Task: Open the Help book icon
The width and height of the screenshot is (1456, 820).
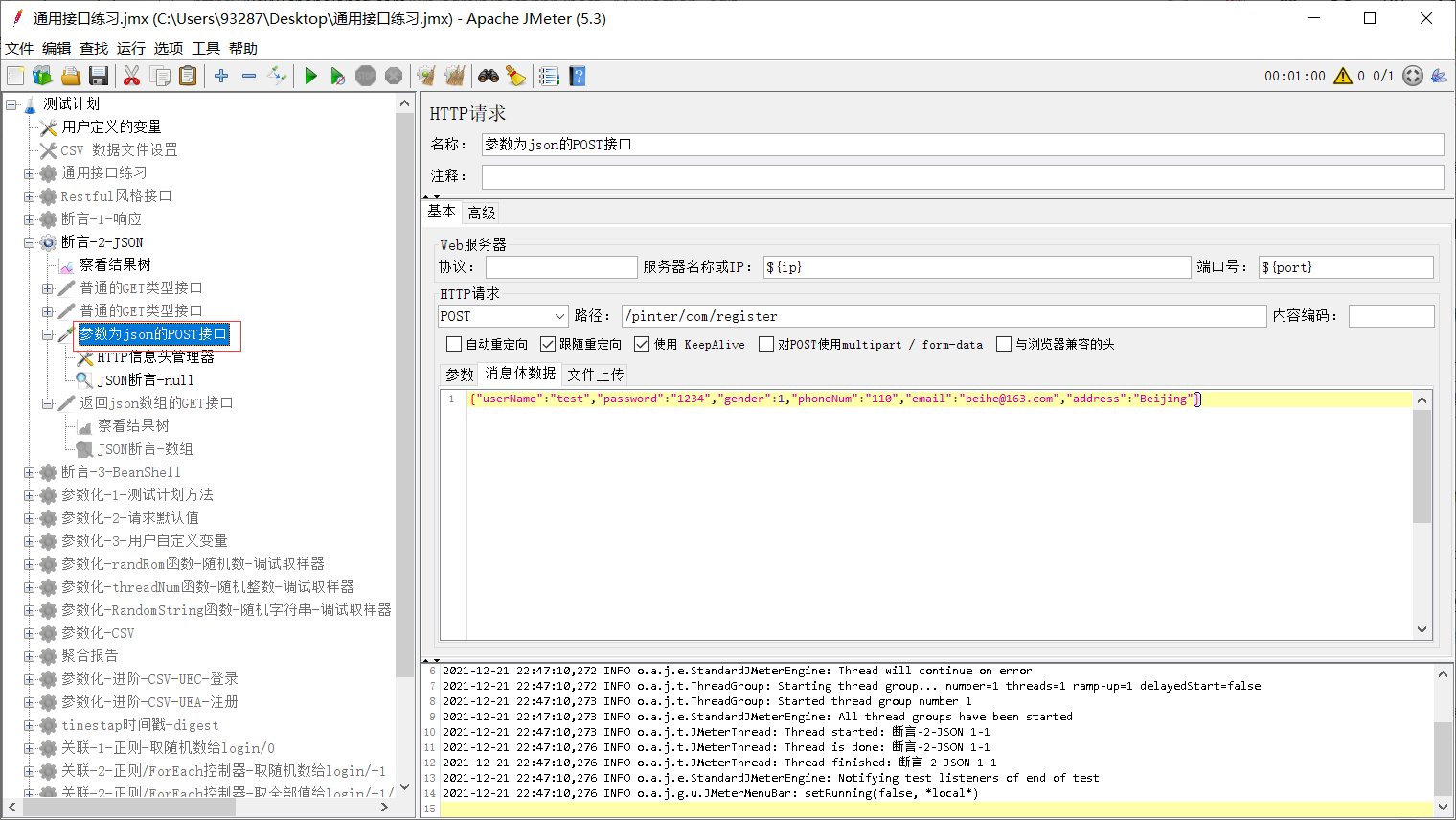Action: (577, 76)
